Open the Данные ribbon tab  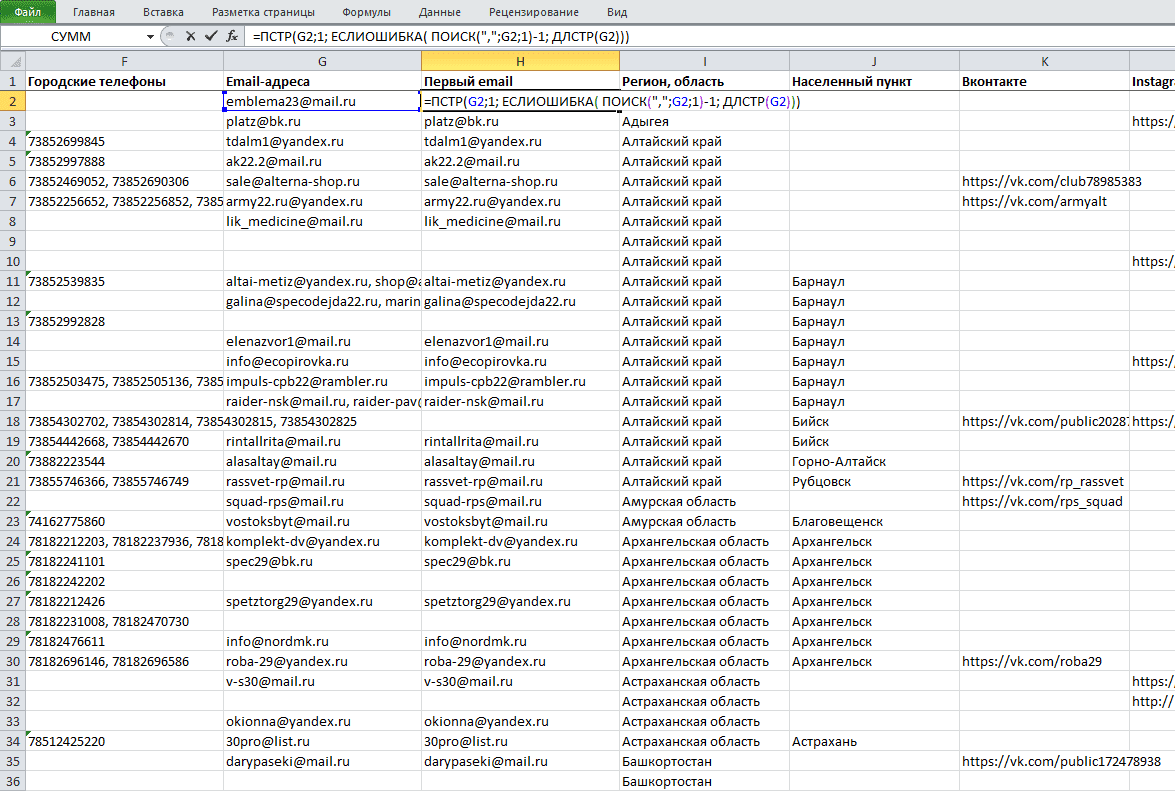pyautogui.click(x=440, y=12)
